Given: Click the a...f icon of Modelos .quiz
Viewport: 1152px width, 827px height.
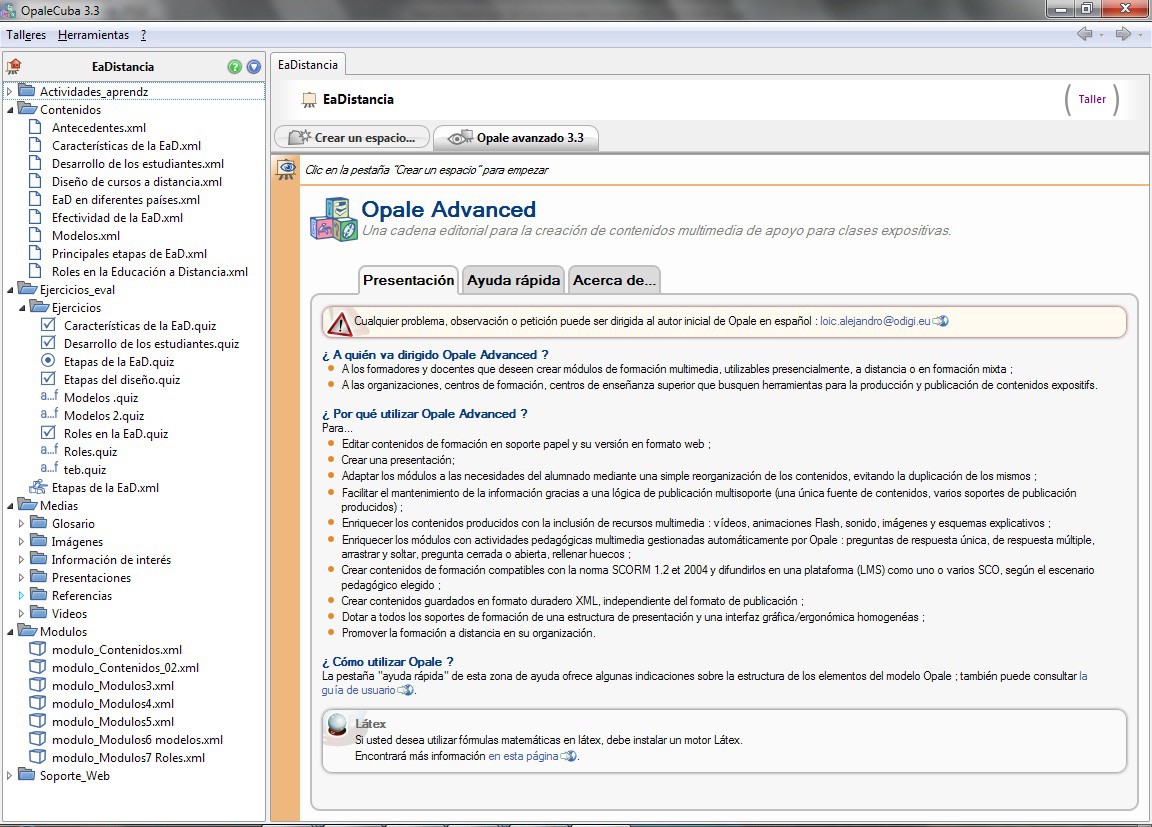Looking at the screenshot, I should (49, 397).
